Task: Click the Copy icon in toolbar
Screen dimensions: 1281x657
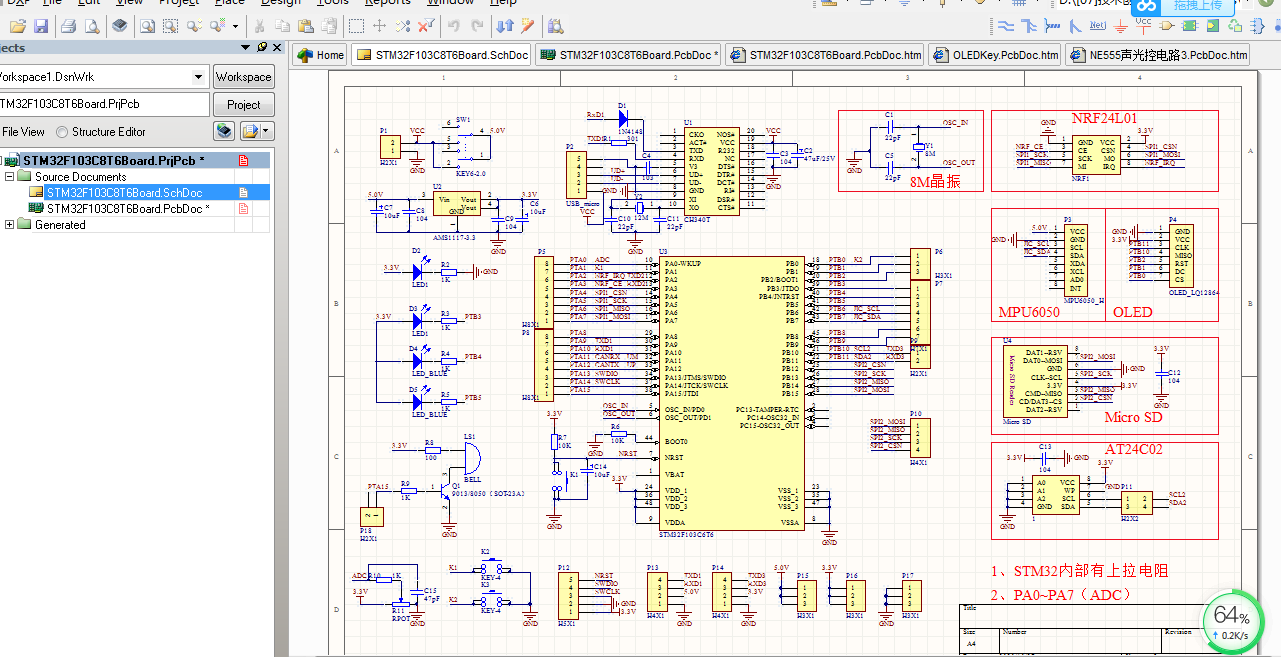Action: click(x=283, y=26)
